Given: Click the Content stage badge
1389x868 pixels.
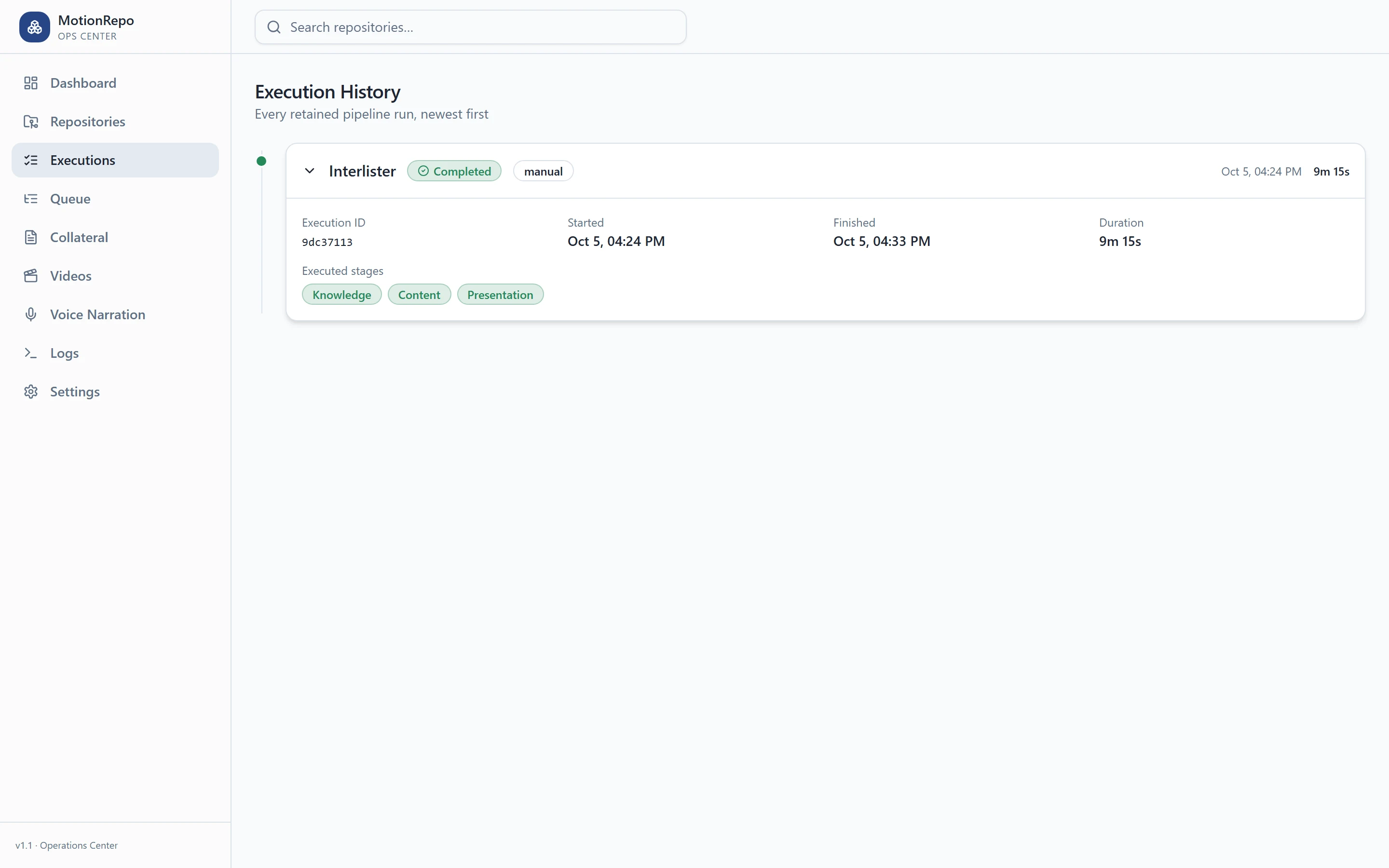Looking at the screenshot, I should tap(419, 295).
